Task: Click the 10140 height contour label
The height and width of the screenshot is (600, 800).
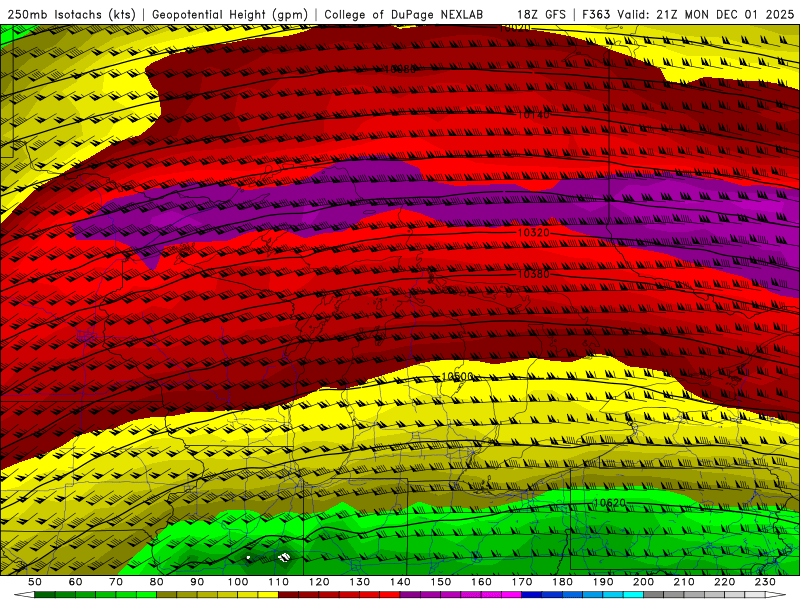Action: [x=534, y=115]
